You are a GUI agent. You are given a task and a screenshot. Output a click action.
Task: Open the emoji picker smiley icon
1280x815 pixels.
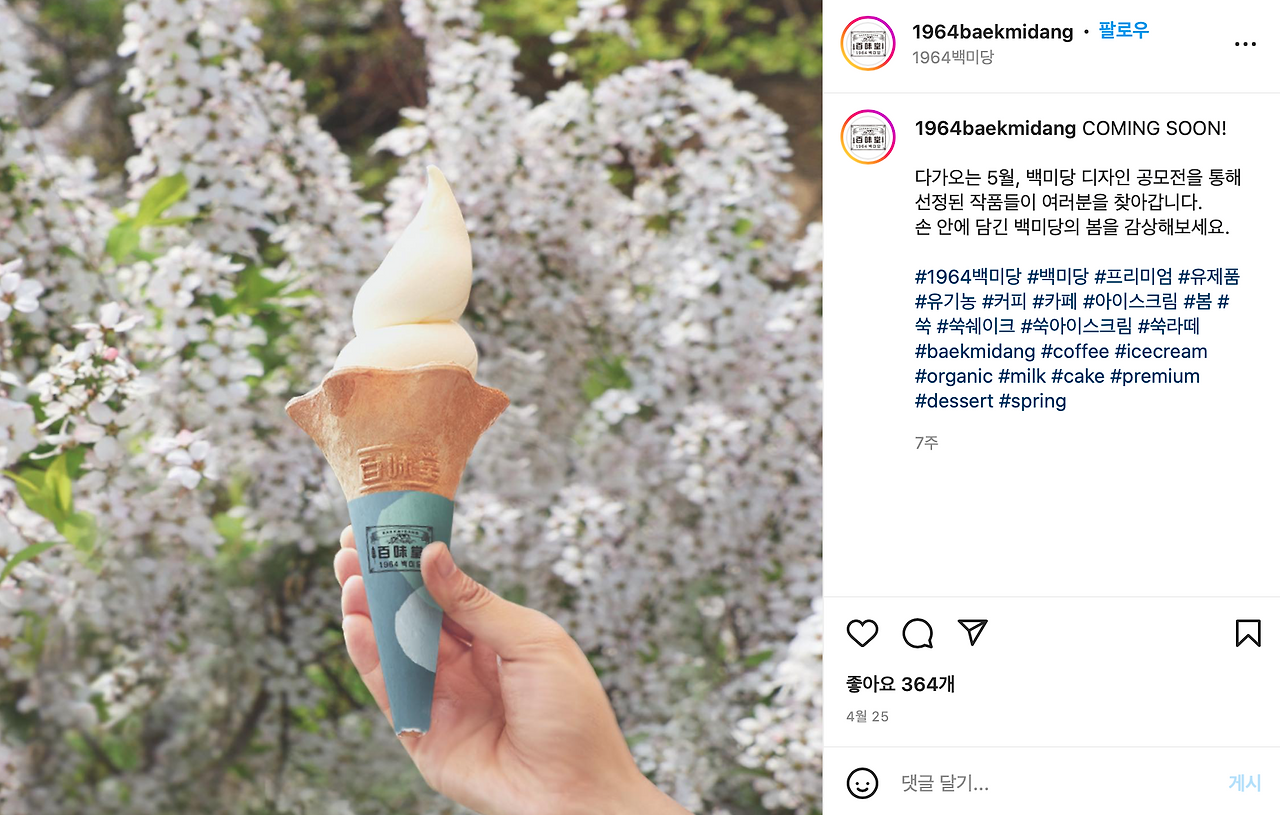point(862,783)
